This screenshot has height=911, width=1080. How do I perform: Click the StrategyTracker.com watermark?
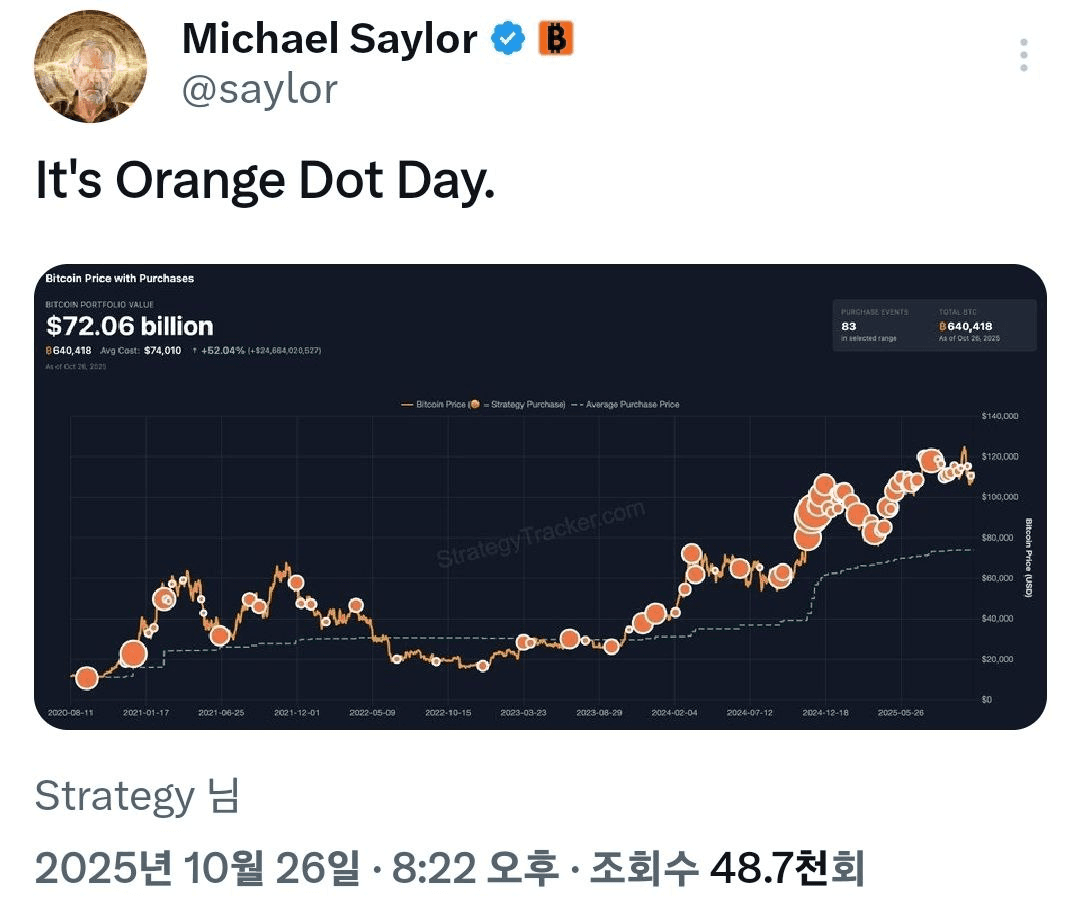pos(541,535)
